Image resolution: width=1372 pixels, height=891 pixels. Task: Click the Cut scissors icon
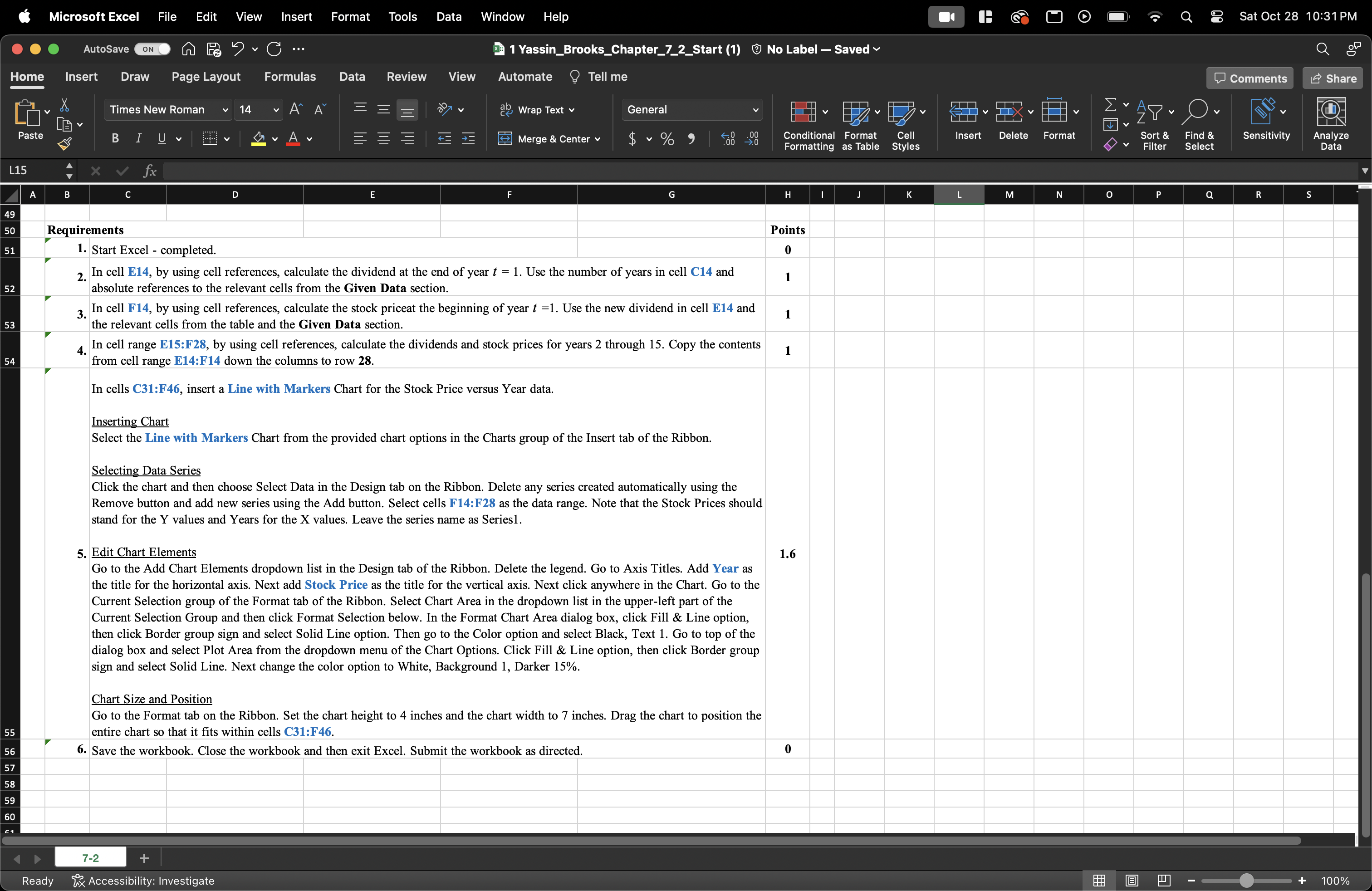pyautogui.click(x=64, y=105)
